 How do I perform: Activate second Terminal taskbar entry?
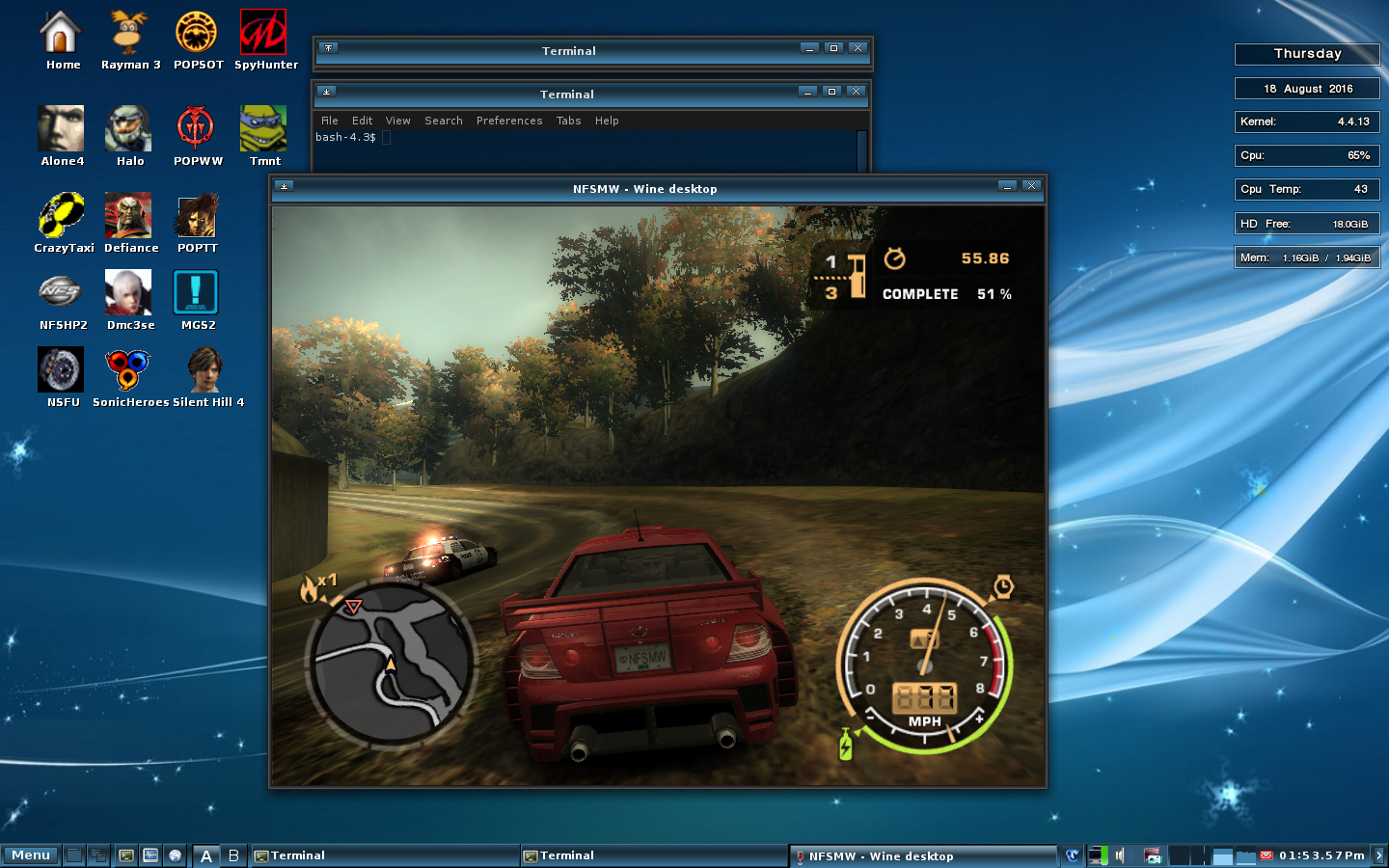654,855
